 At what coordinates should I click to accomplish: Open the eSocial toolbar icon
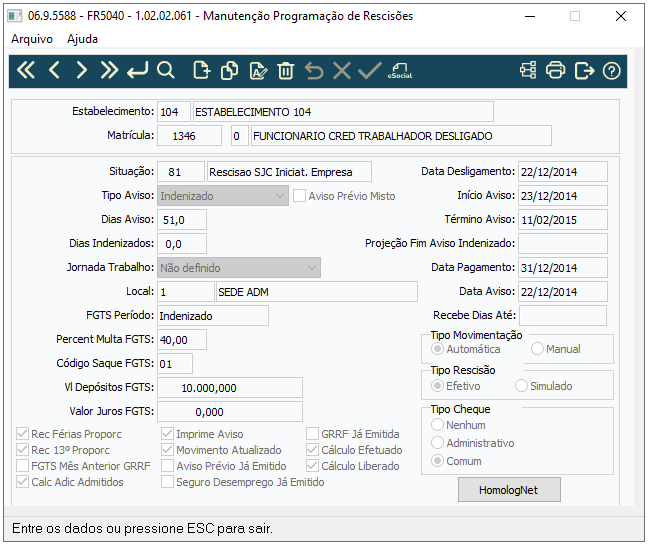(400, 70)
